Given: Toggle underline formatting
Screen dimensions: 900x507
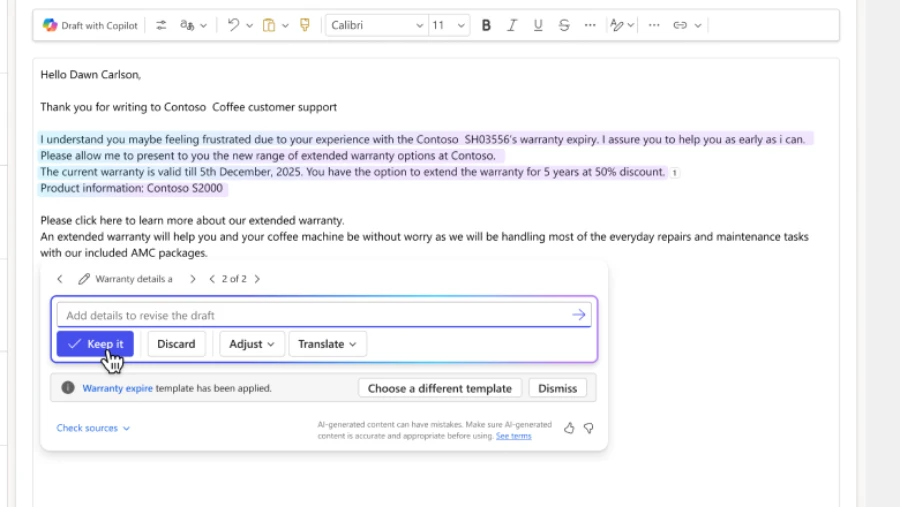Looking at the screenshot, I should pyautogui.click(x=538, y=26).
